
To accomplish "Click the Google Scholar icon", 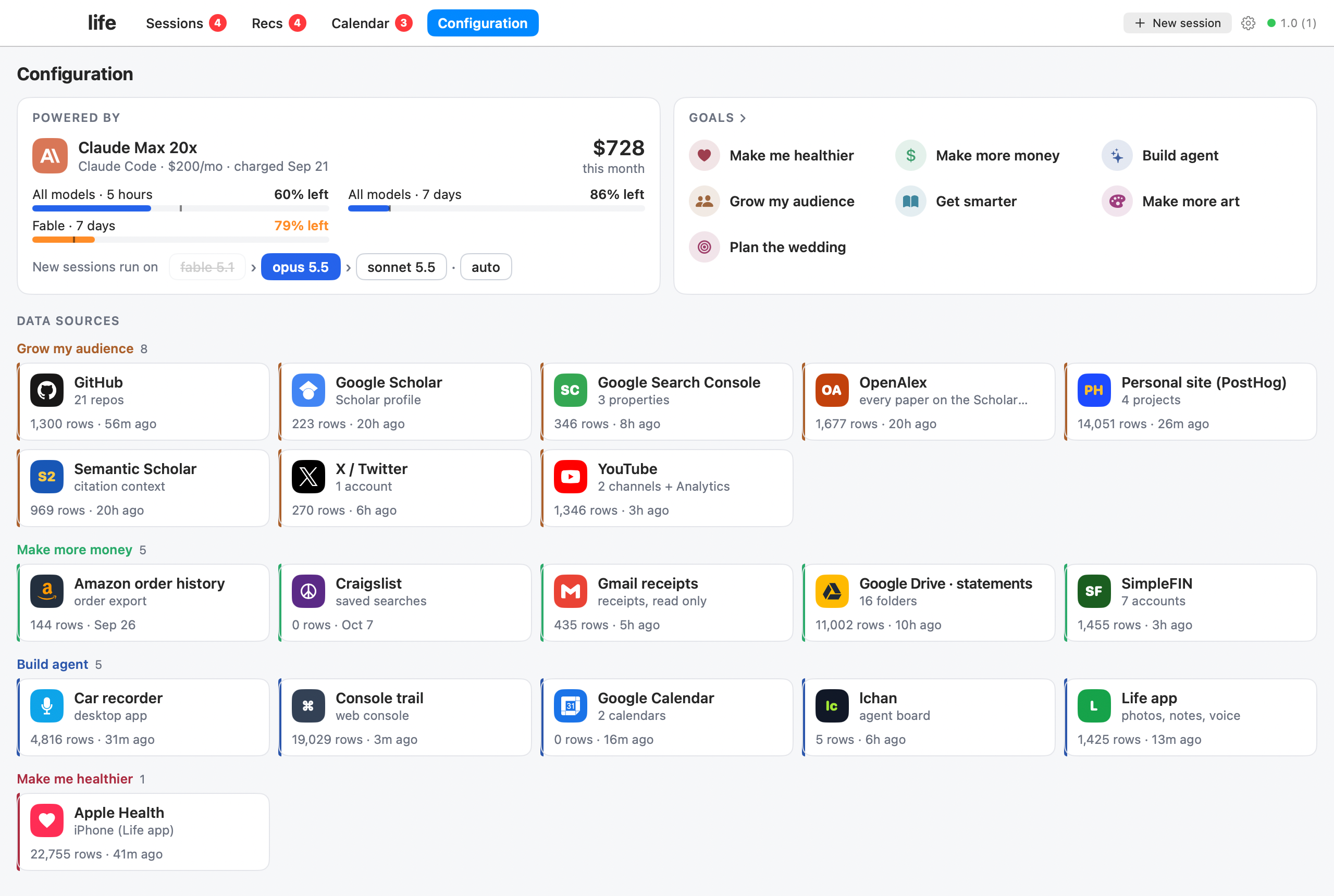I will tap(308, 390).
